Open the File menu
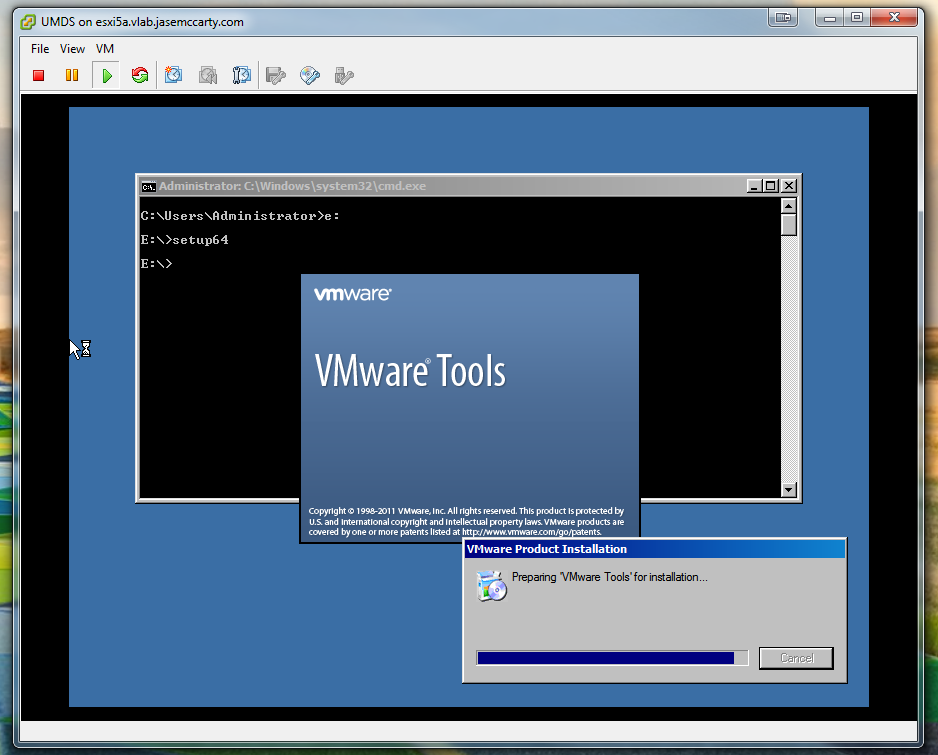Screen dimensions: 938x755 40,48
